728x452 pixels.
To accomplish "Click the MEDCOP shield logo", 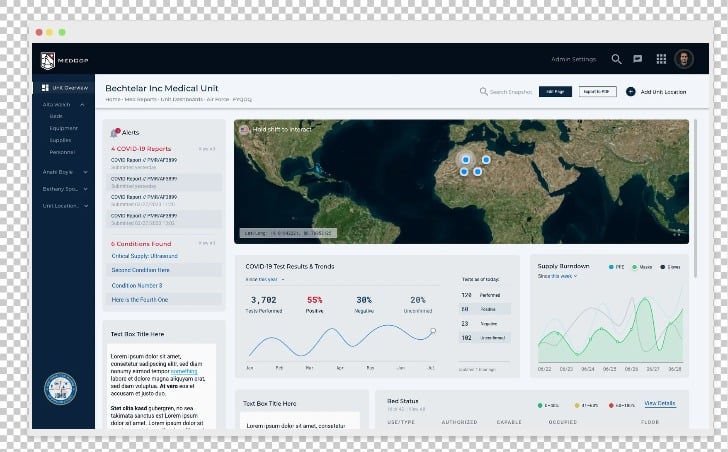I will coord(47,60).
